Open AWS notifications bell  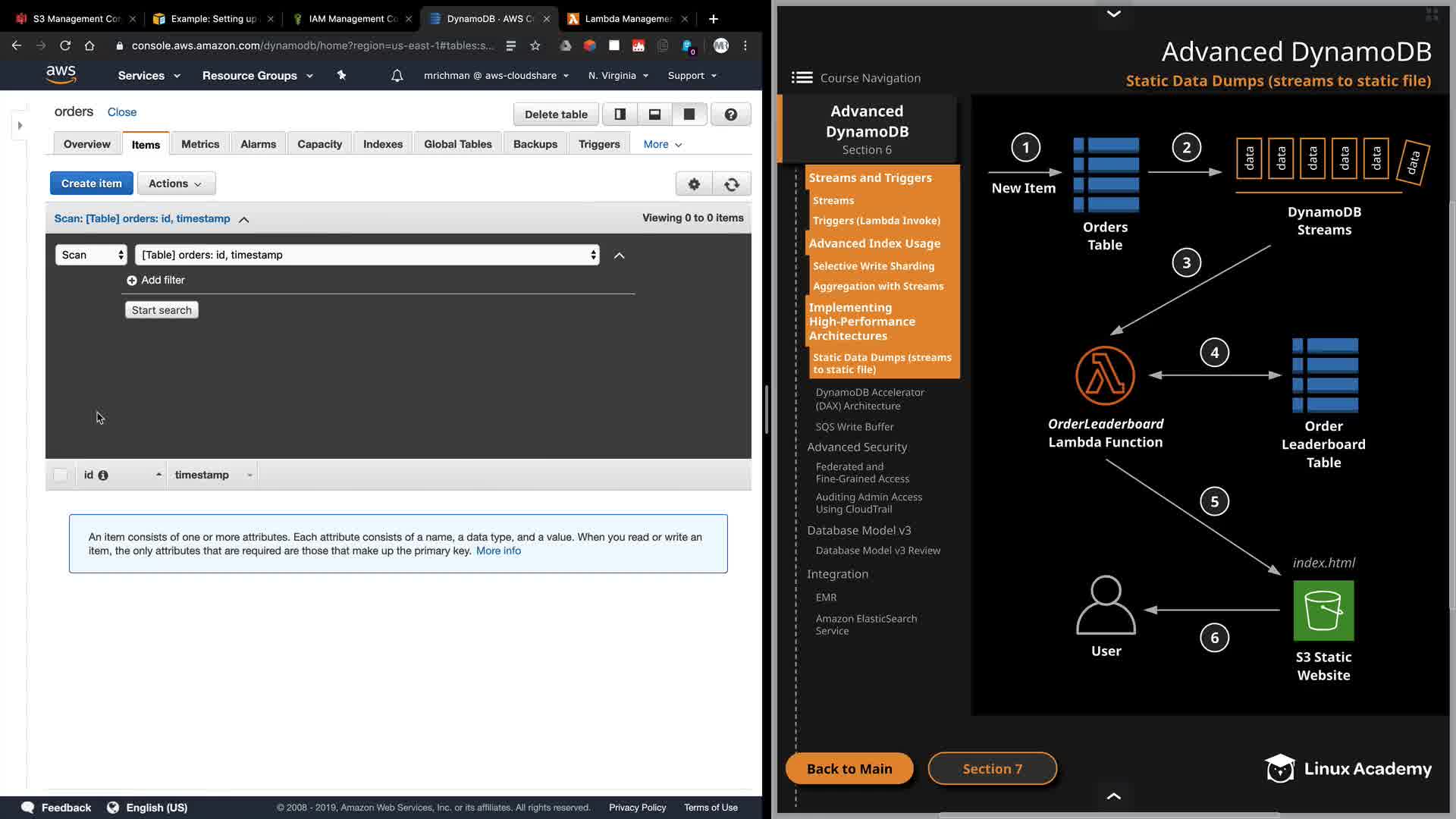click(x=397, y=76)
